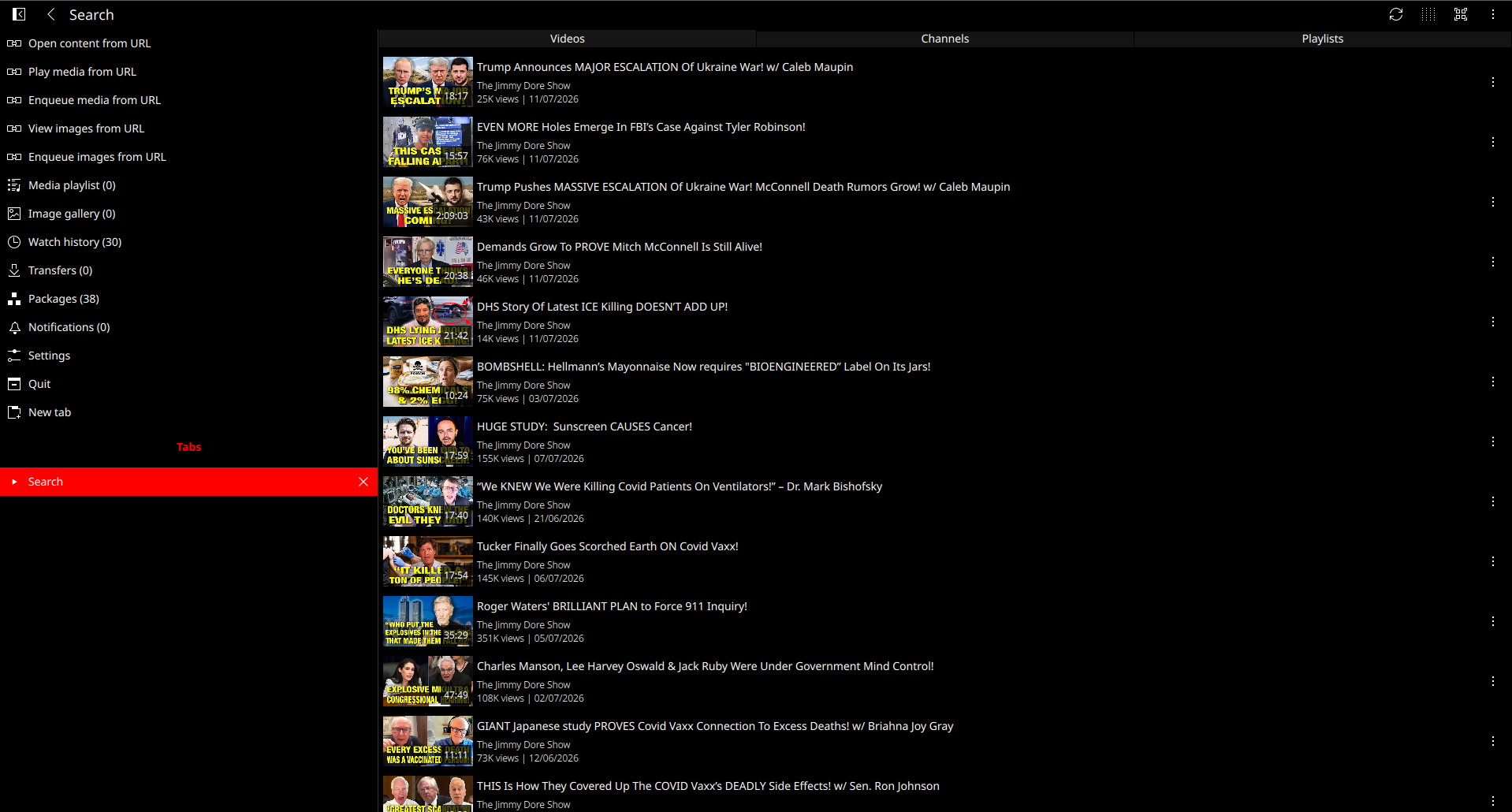Click the QR code scan icon
Viewport: 1512px width, 812px height.
[x=1461, y=14]
